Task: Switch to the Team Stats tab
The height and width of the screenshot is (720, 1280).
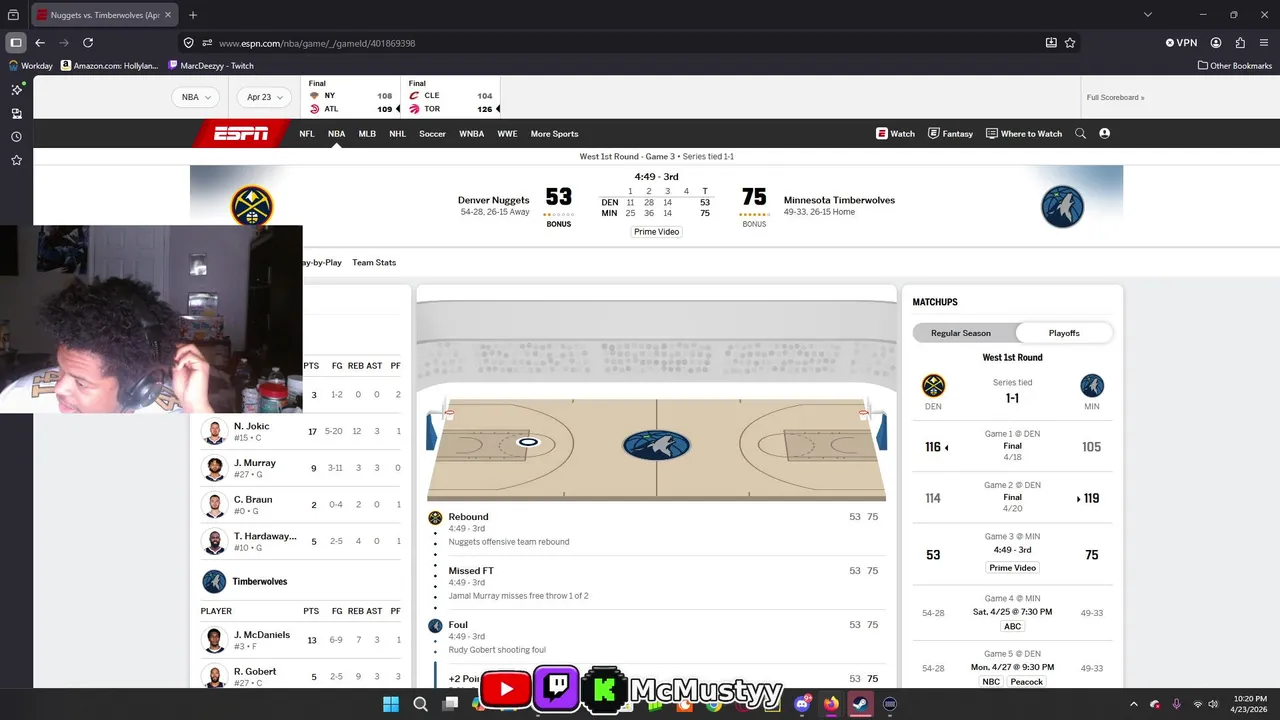Action: coord(374,262)
